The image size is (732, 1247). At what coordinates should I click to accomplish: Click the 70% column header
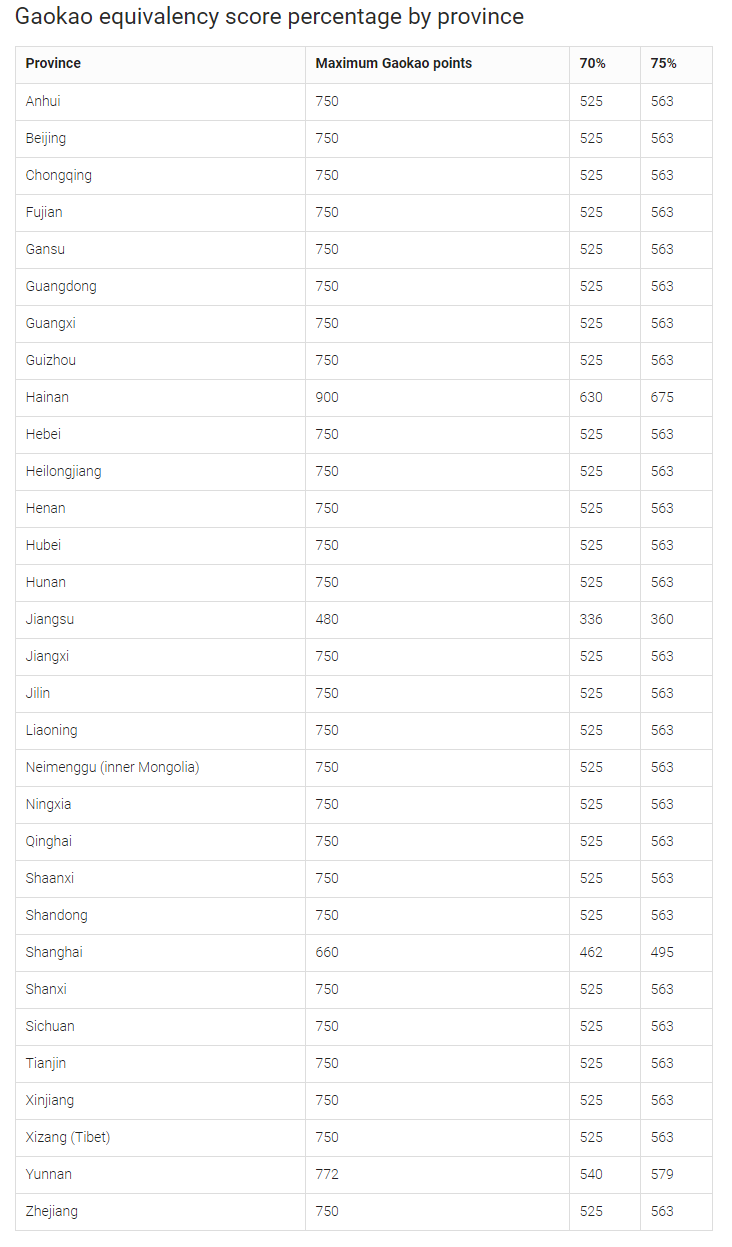coord(592,64)
